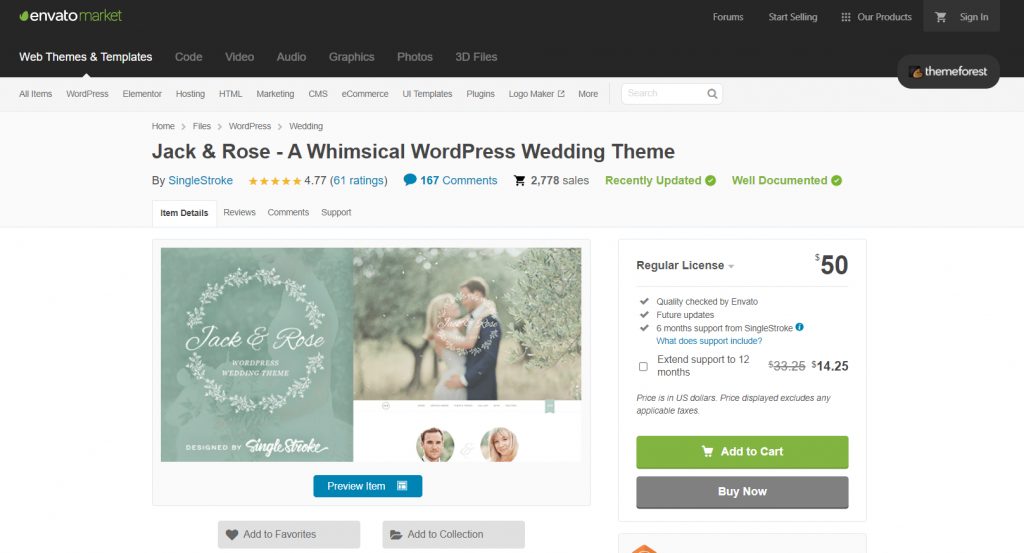Click the Sign In link
The height and width of the screenshot is (553, 1024).
click(974, 17)
